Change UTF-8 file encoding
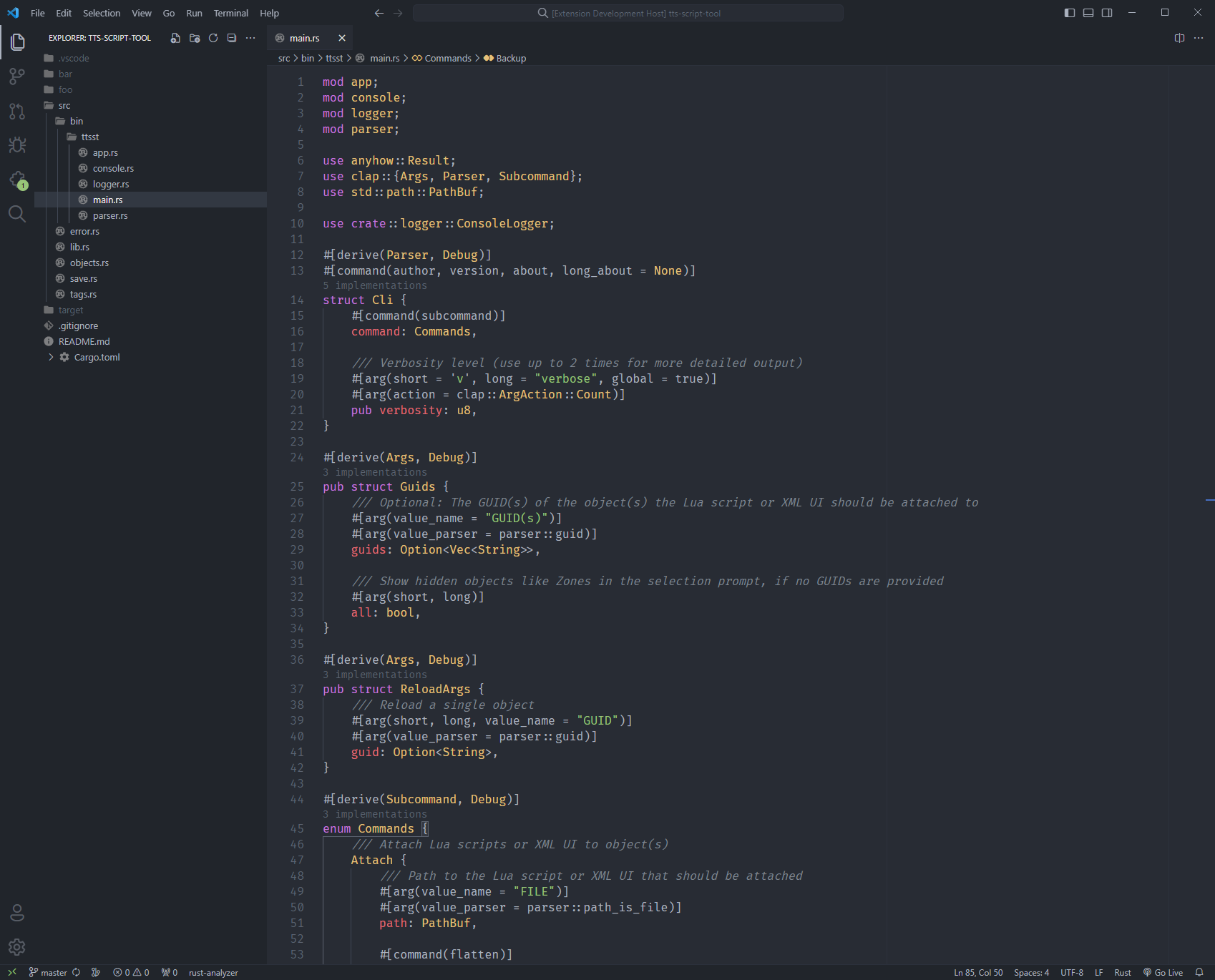The image size is (1215, 980). 1071,972
